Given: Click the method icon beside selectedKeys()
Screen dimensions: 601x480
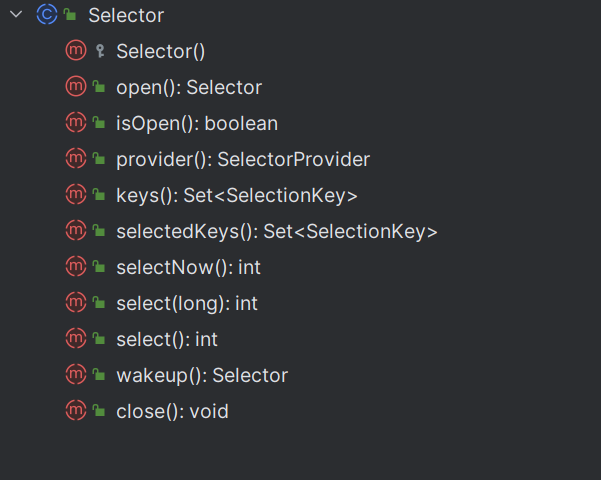Looking at the screenshot, I should 75,231.
